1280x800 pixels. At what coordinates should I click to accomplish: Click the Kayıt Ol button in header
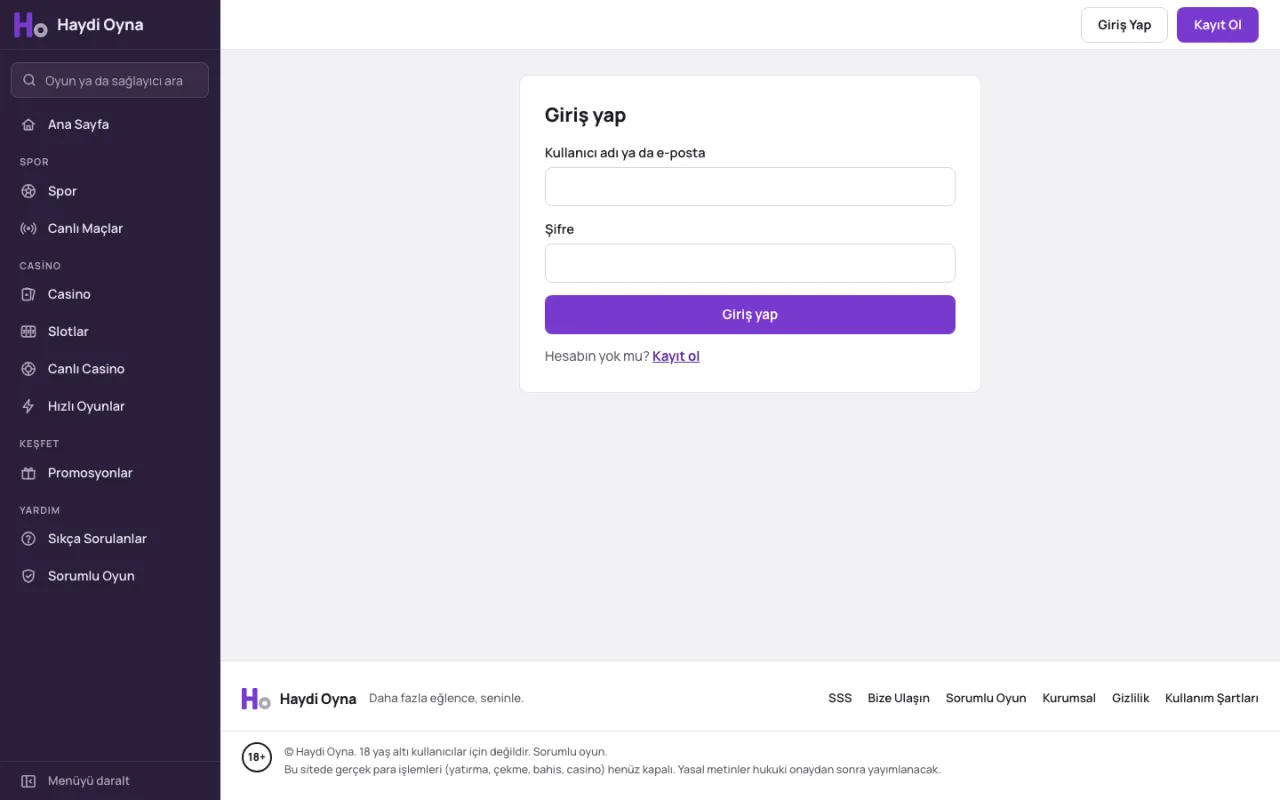pos(1217,25)
